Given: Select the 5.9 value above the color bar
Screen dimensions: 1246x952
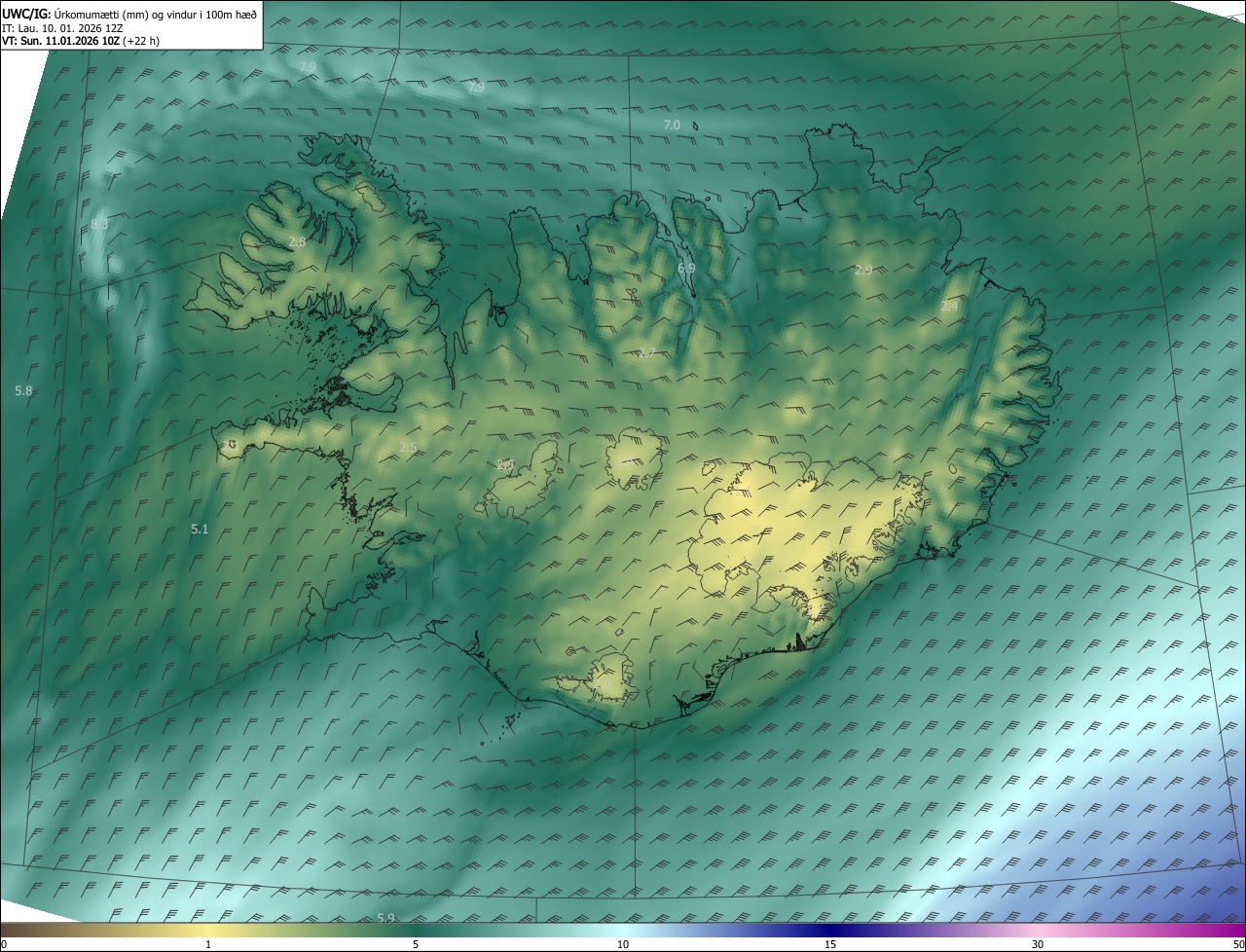Looking at the screenshot, I should pos(385,918).
